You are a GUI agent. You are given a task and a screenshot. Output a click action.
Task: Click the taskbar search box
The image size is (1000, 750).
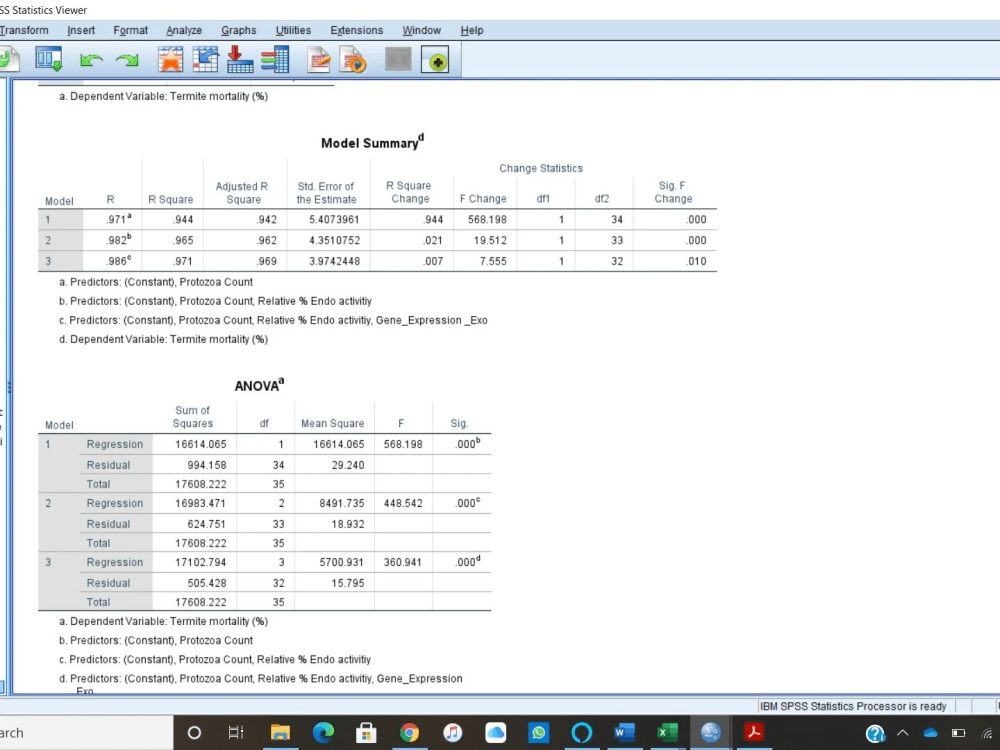[x=86, y=733]
